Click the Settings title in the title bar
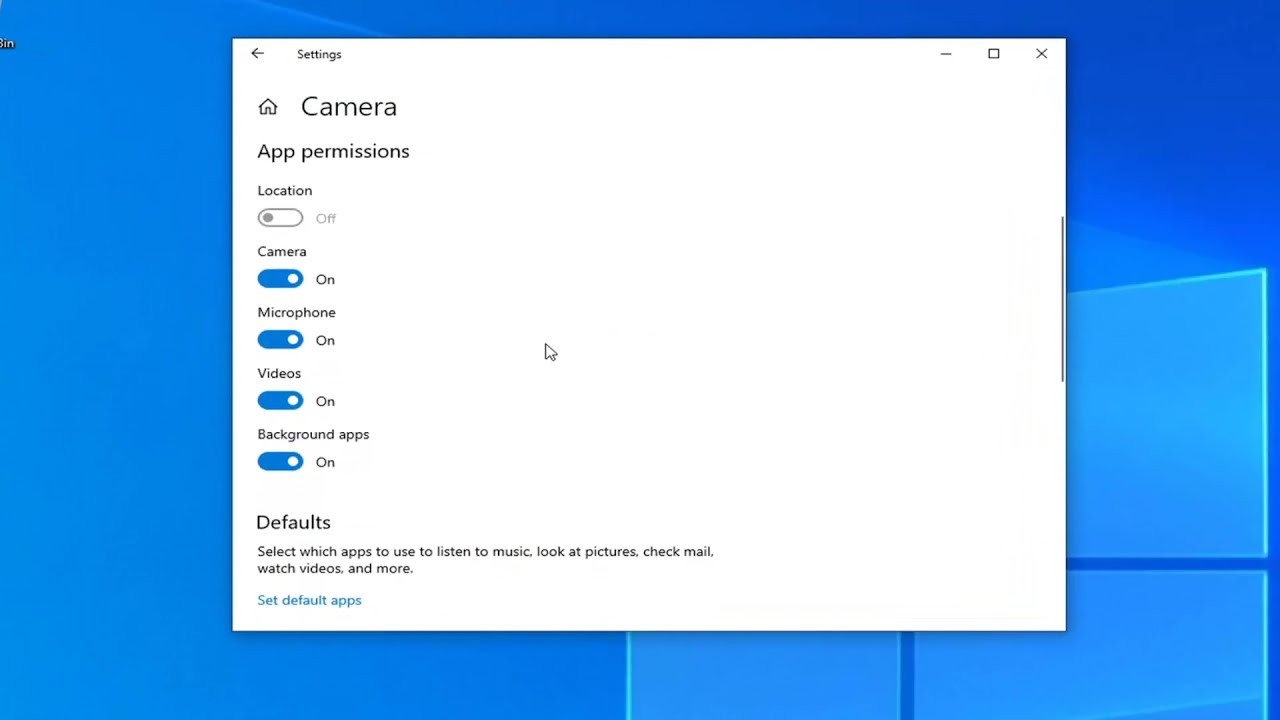The width and height of the screenshot is (1280, 720). tap(319, 54)
